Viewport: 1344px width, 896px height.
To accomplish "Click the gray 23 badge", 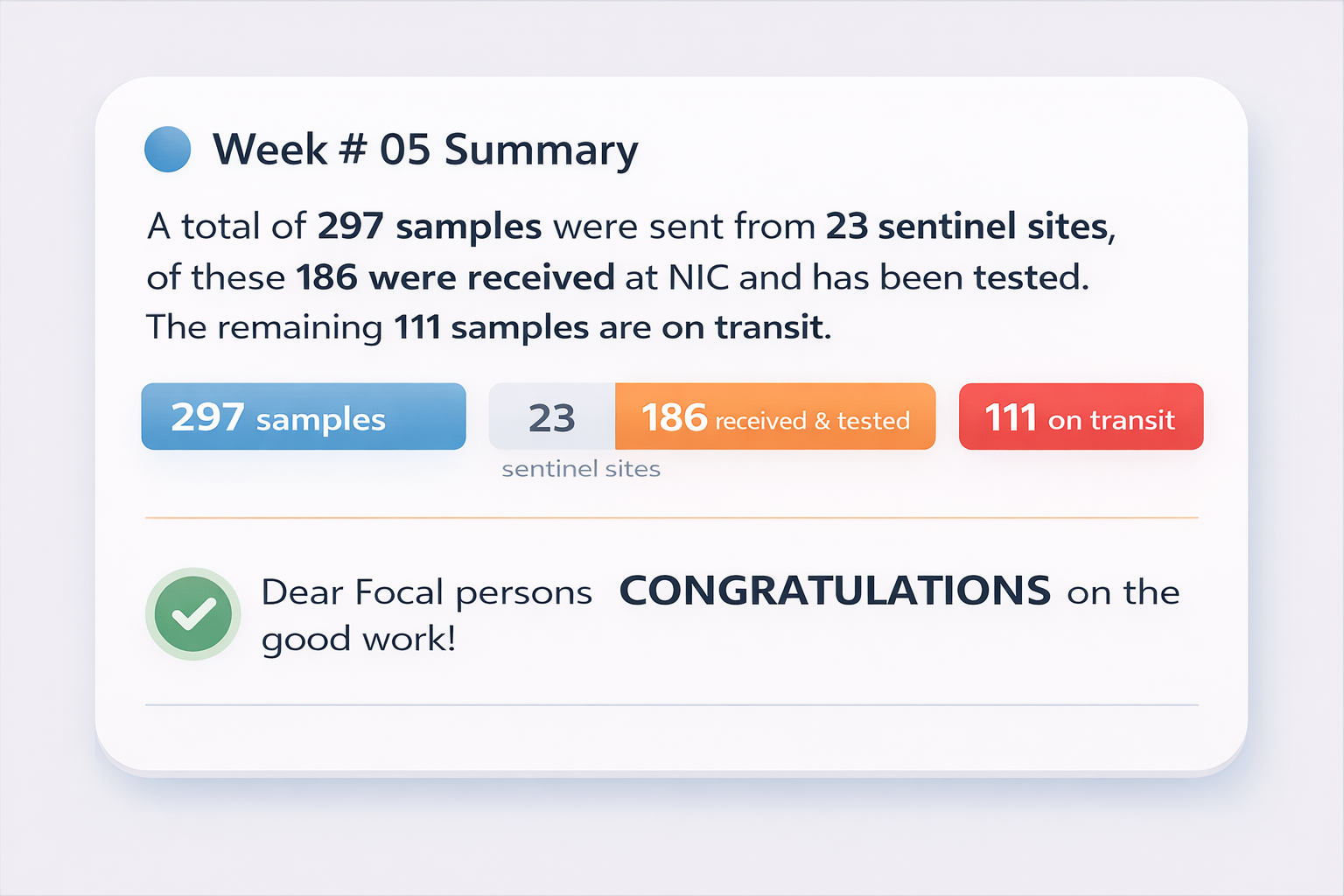I will tap(551, 417).
